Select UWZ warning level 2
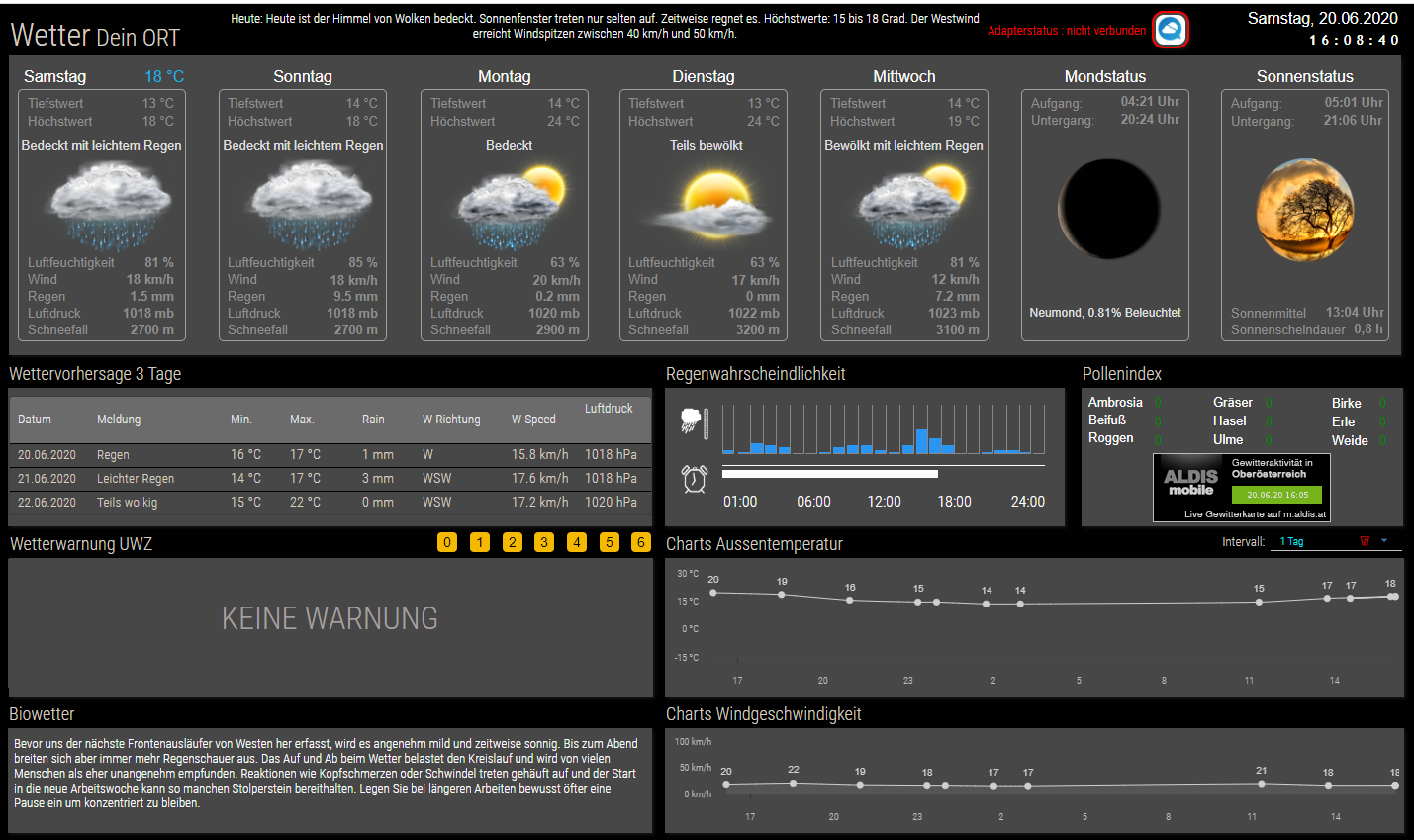Screen dimensions: 1414x840 click(512, 542)
